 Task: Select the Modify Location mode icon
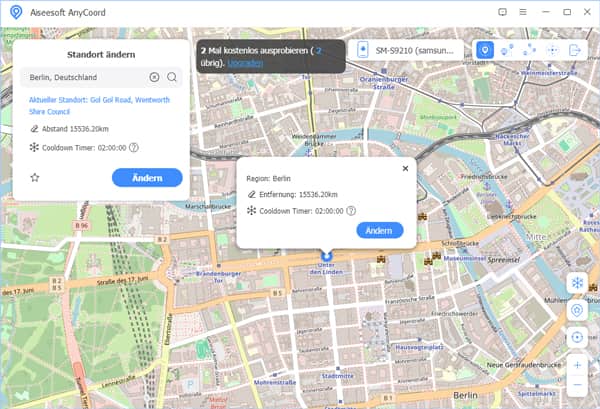[x=485, y=50]
